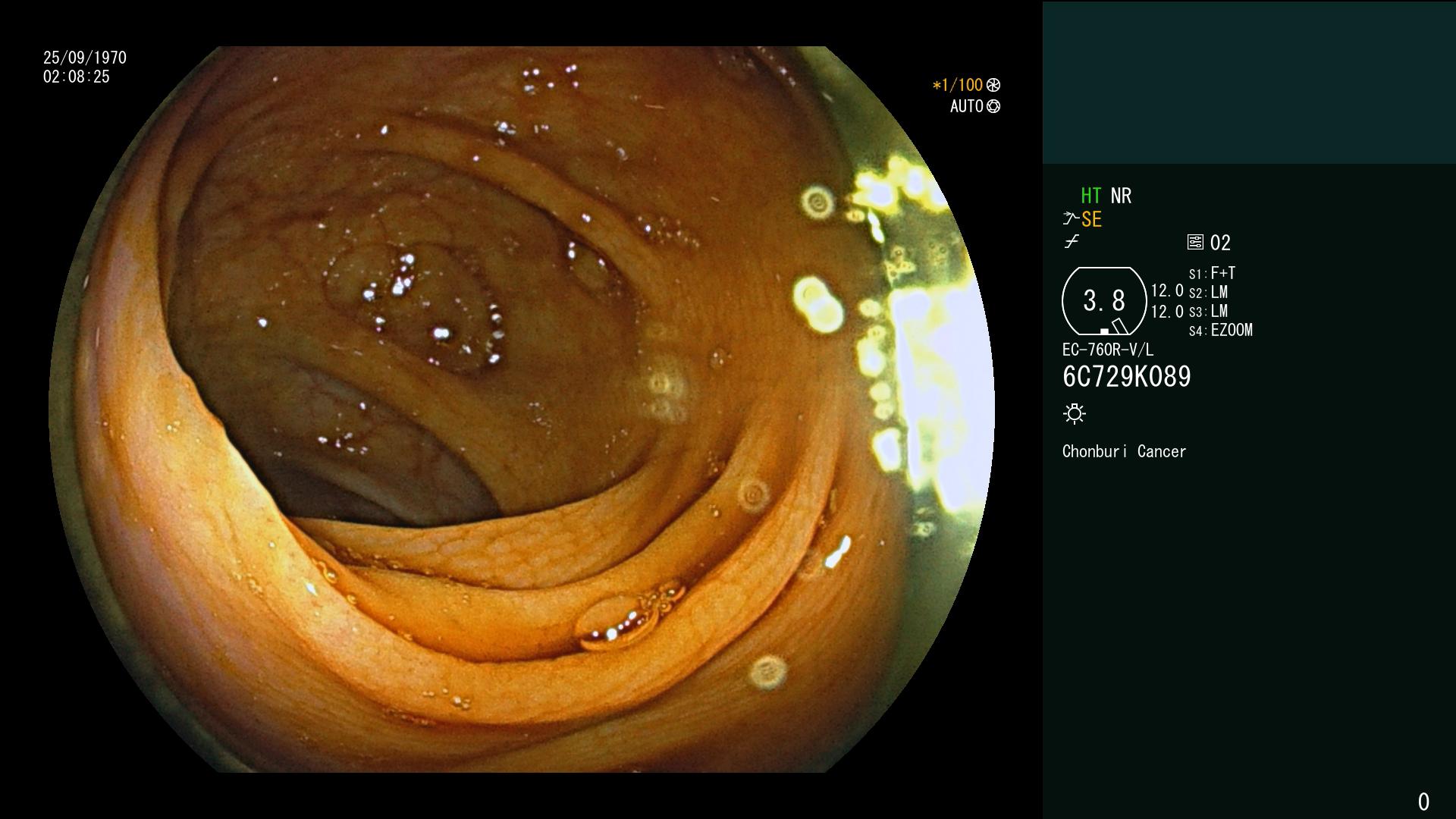This screenshot has height=819, width=1456.
Task: Click the endoscopic colon image
Action: click(522, 409)
